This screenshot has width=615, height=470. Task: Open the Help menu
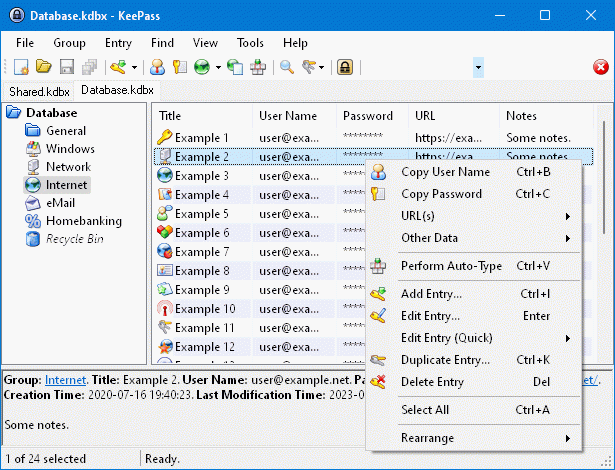(x=295, y=43)
